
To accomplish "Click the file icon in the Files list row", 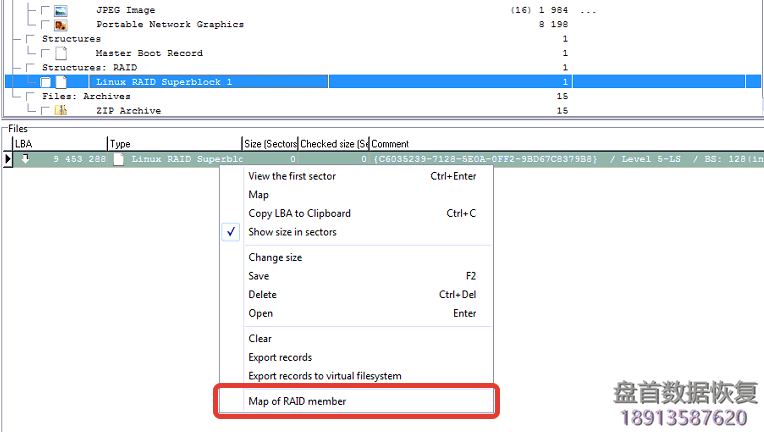I will pos(119,159).
